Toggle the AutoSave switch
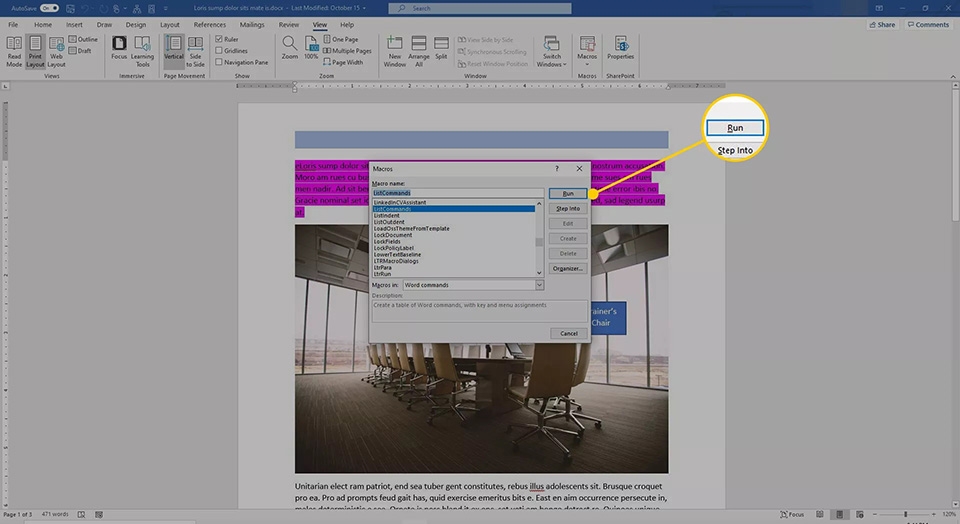Image resolution: width=960 pixels, height=524 pixels. click(x=49, y=8)
